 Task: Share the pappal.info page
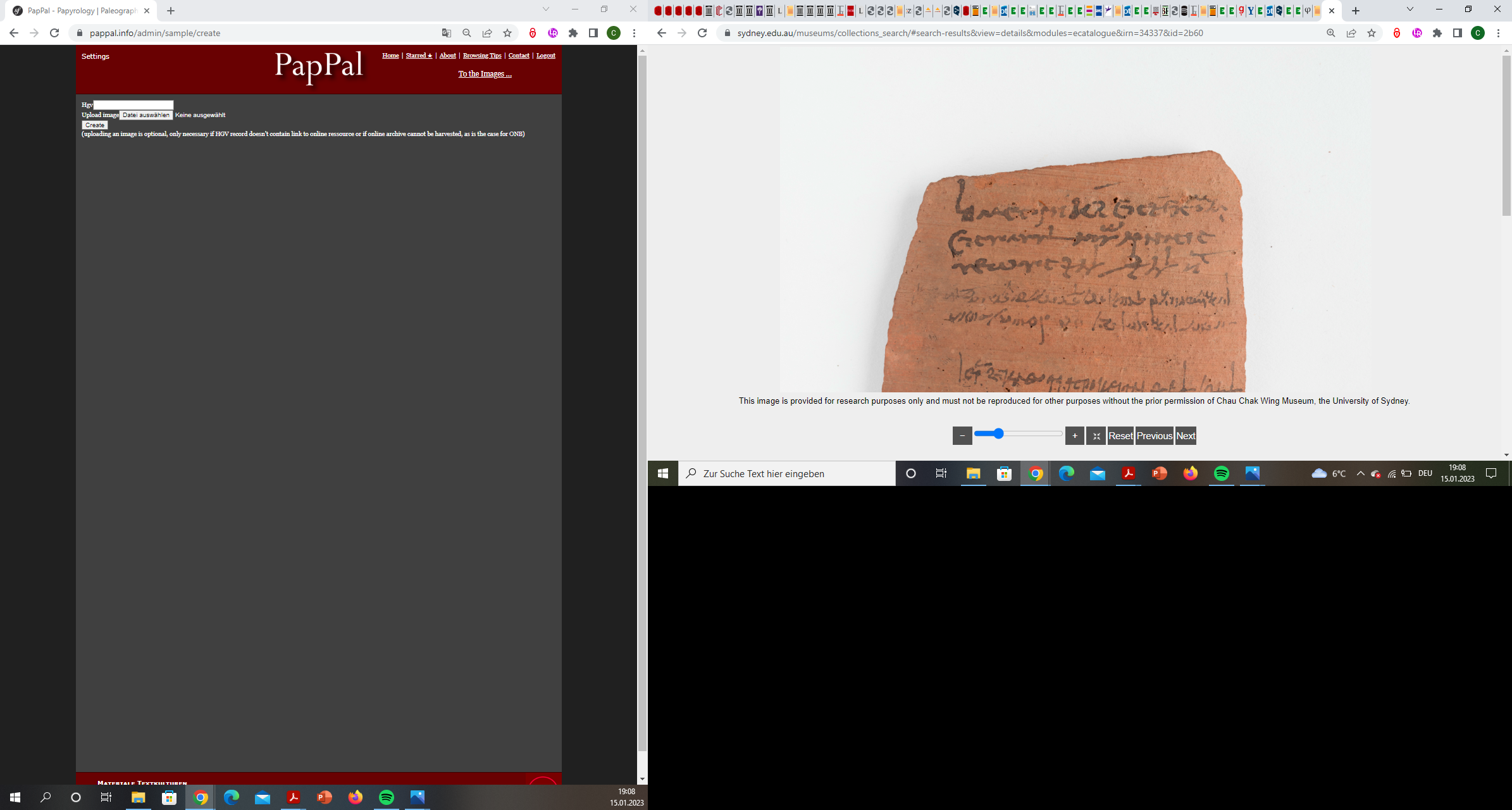coord(487,33)
